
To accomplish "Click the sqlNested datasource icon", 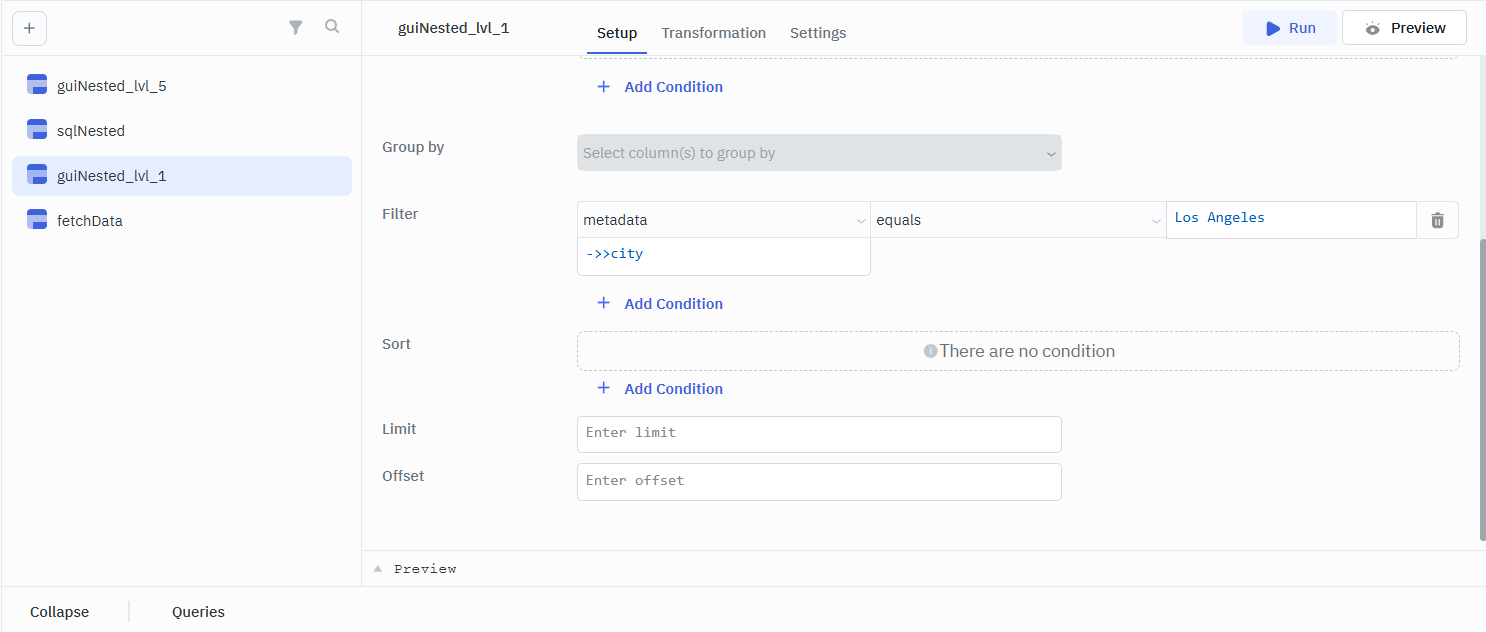I will (38, 131).
